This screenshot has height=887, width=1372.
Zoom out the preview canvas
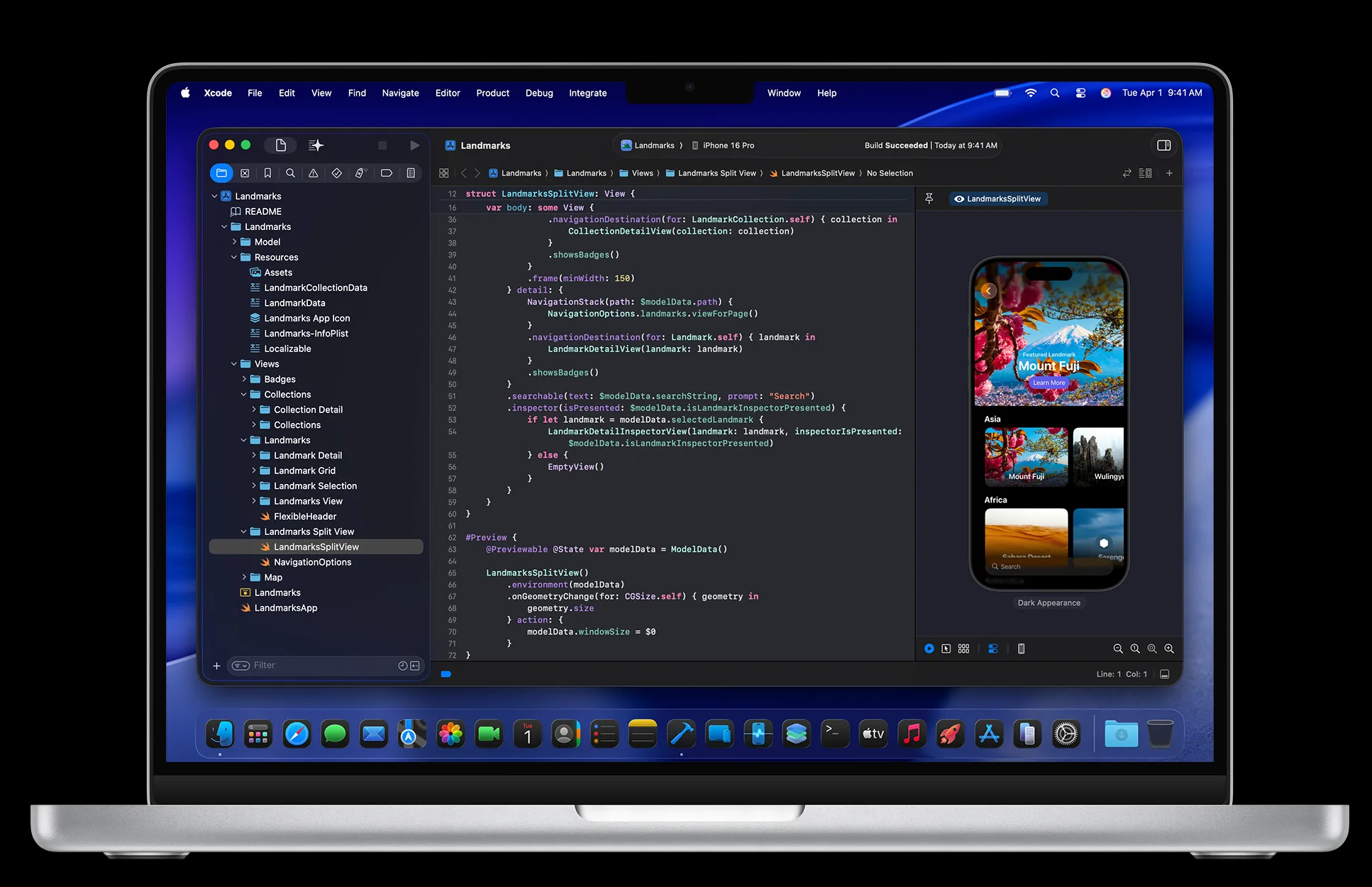coord(1118,649)
